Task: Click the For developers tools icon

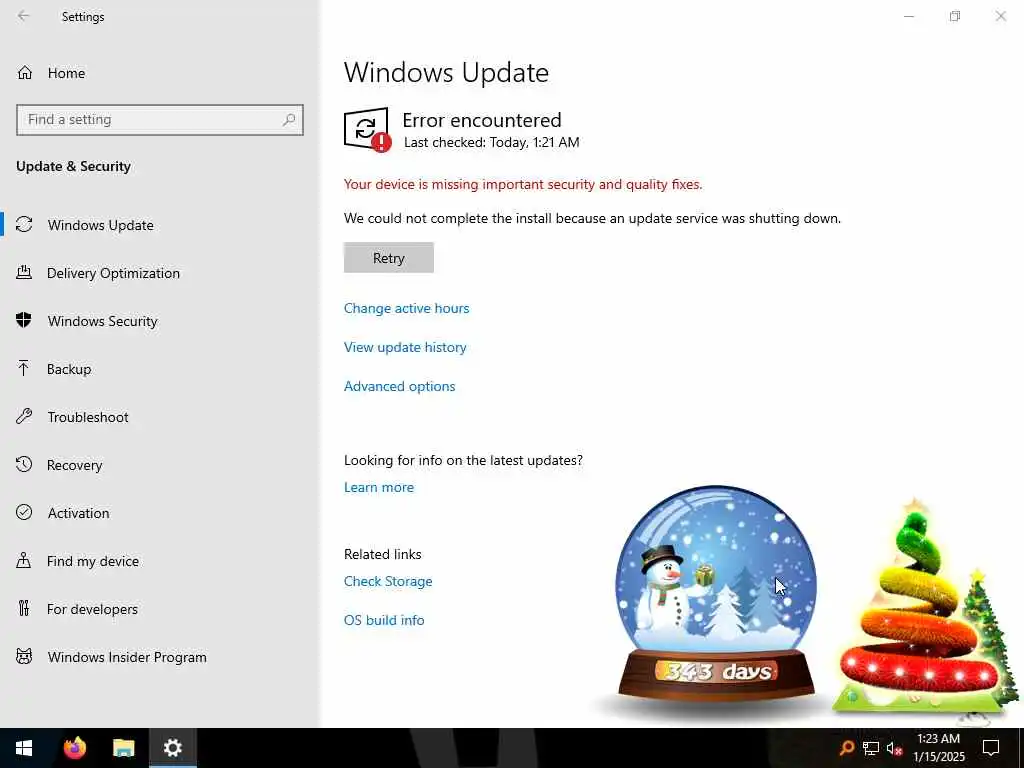Action: coord(24,609)
